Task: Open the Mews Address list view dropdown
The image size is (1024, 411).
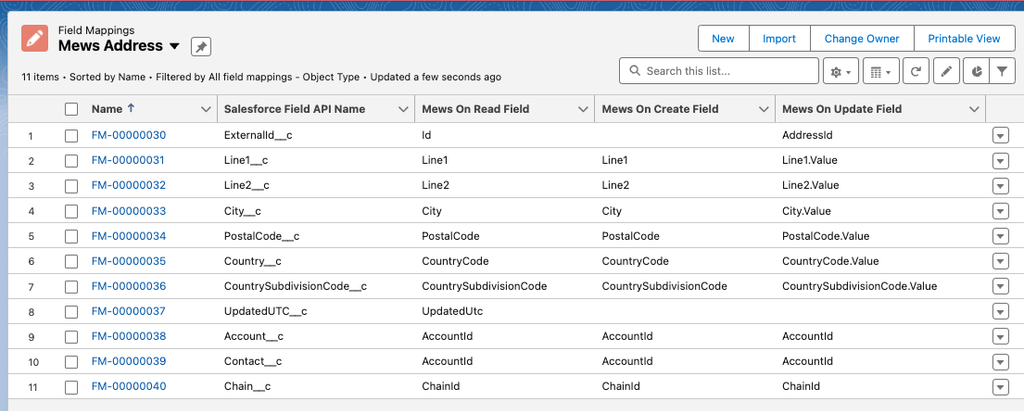Action: coord(174,46)
